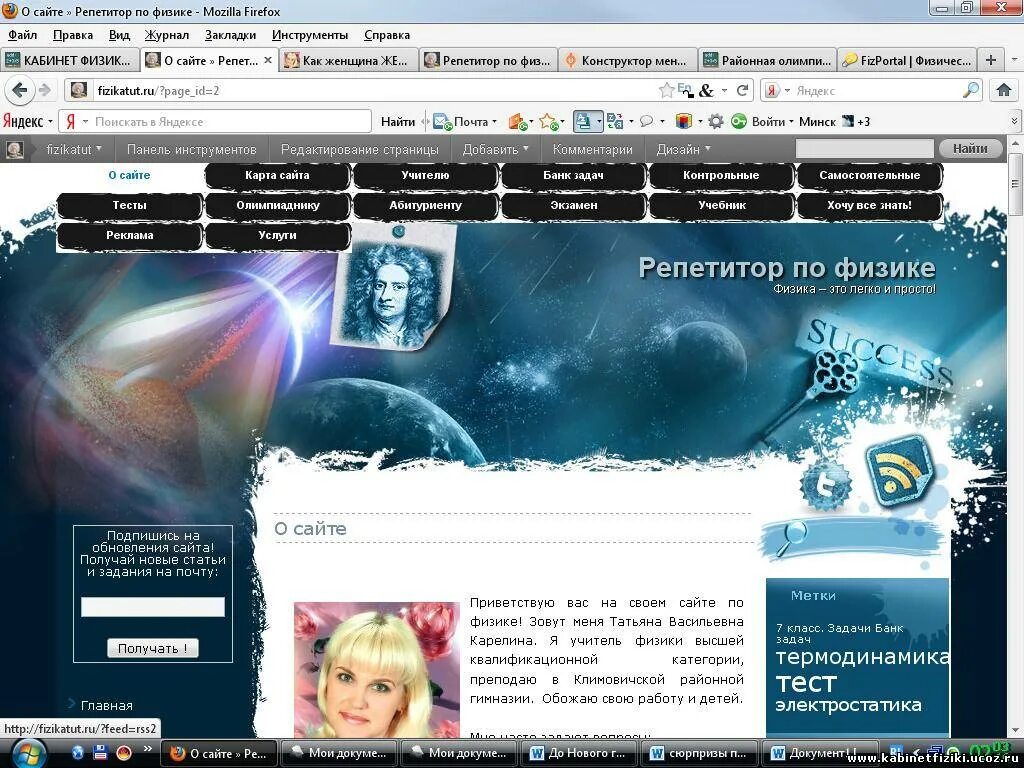Click the 'Главная' sidebar link

[106, 706]
